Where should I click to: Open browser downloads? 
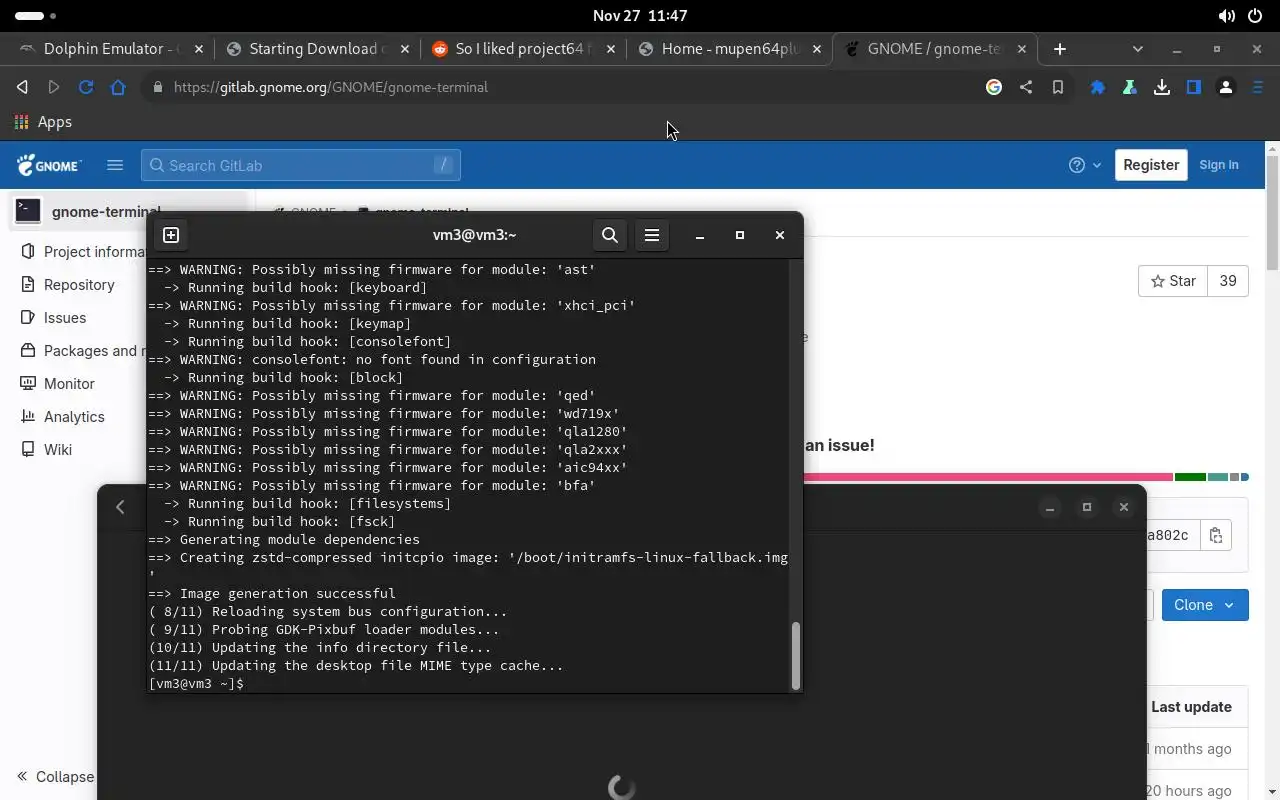click(x=1162, y=87)
